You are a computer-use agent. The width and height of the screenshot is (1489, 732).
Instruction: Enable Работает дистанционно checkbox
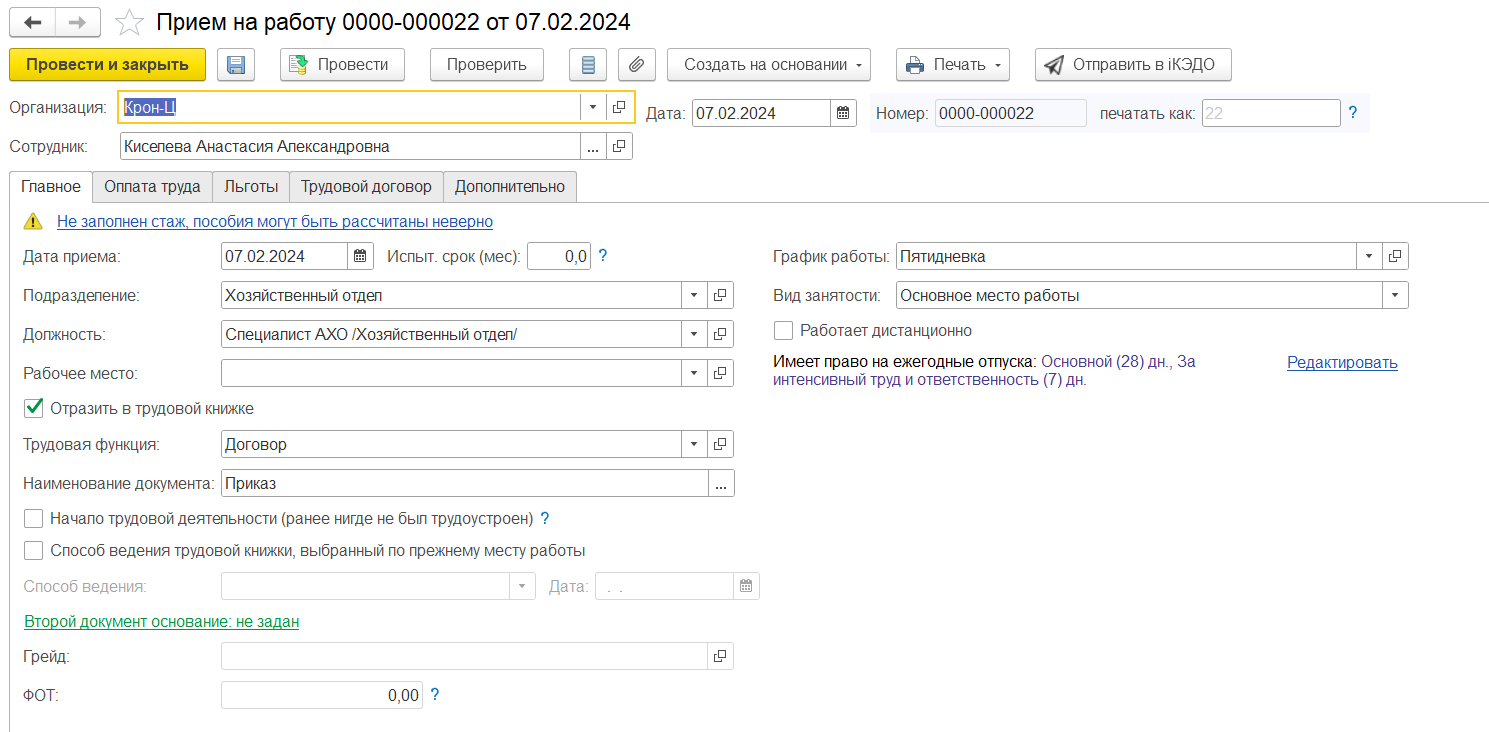tap(784, 330)
